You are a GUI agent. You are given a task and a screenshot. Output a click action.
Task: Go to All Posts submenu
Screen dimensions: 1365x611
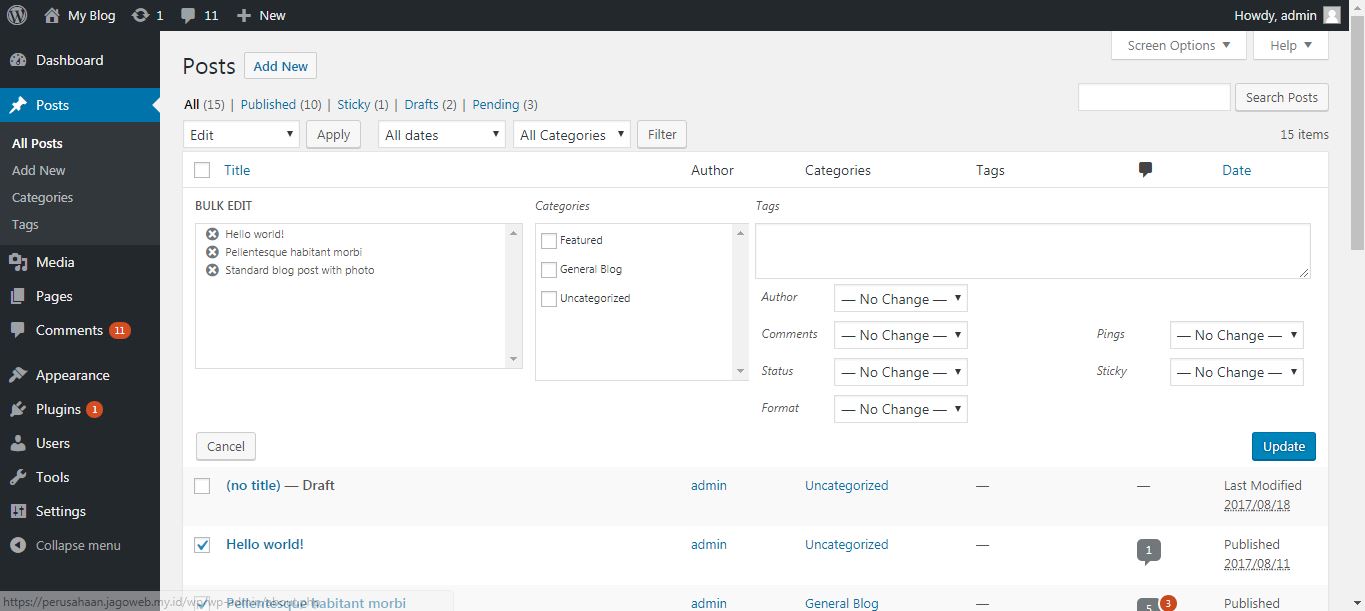[37, 143]
